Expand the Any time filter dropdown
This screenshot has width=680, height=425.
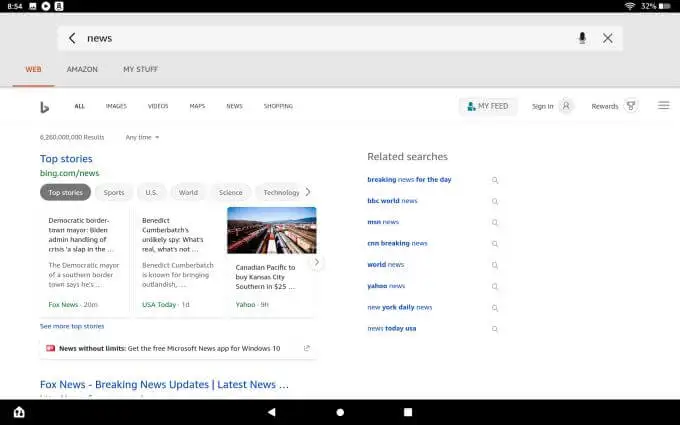click(142, 137)
